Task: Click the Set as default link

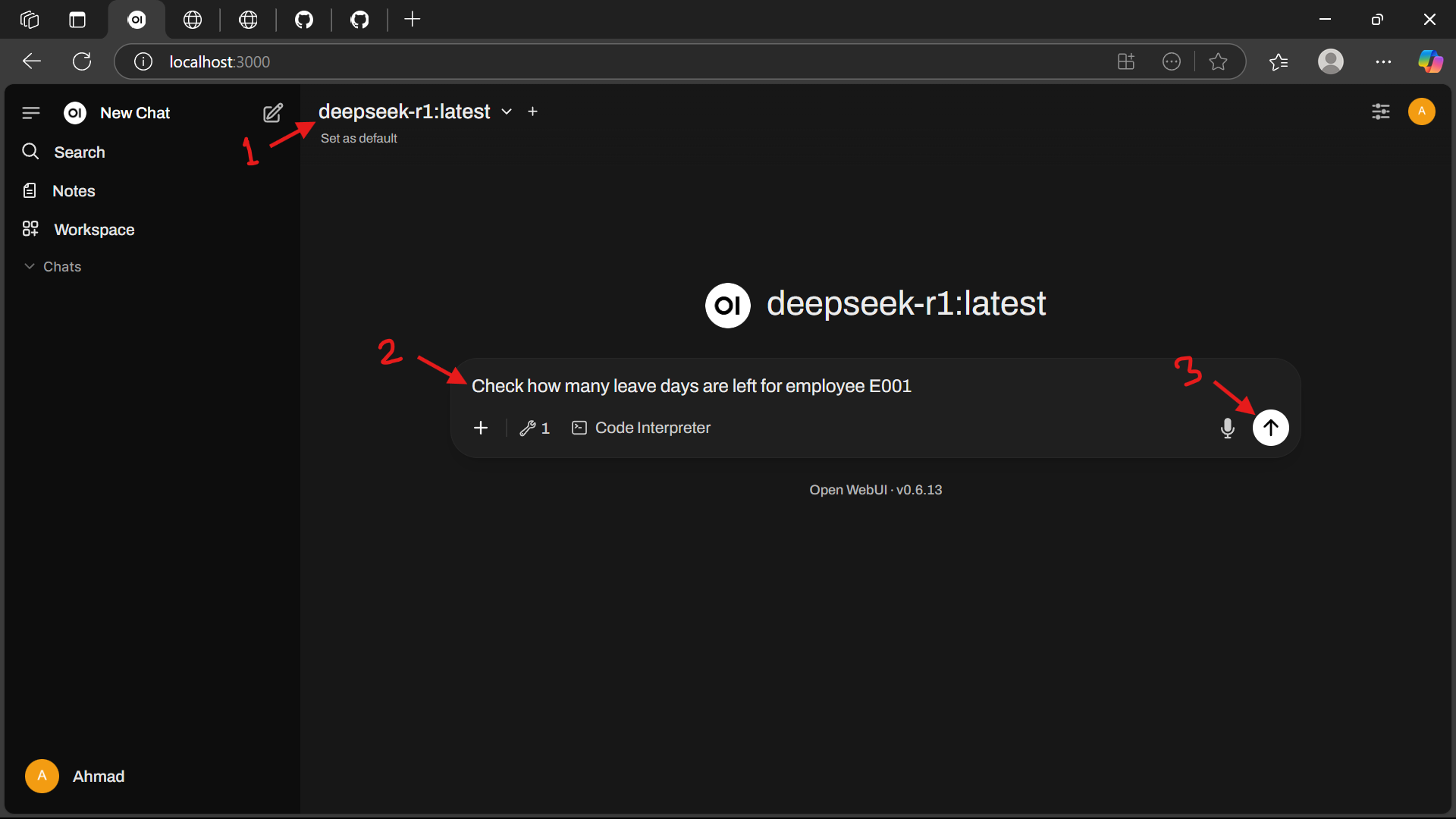Action: [359, 138]
